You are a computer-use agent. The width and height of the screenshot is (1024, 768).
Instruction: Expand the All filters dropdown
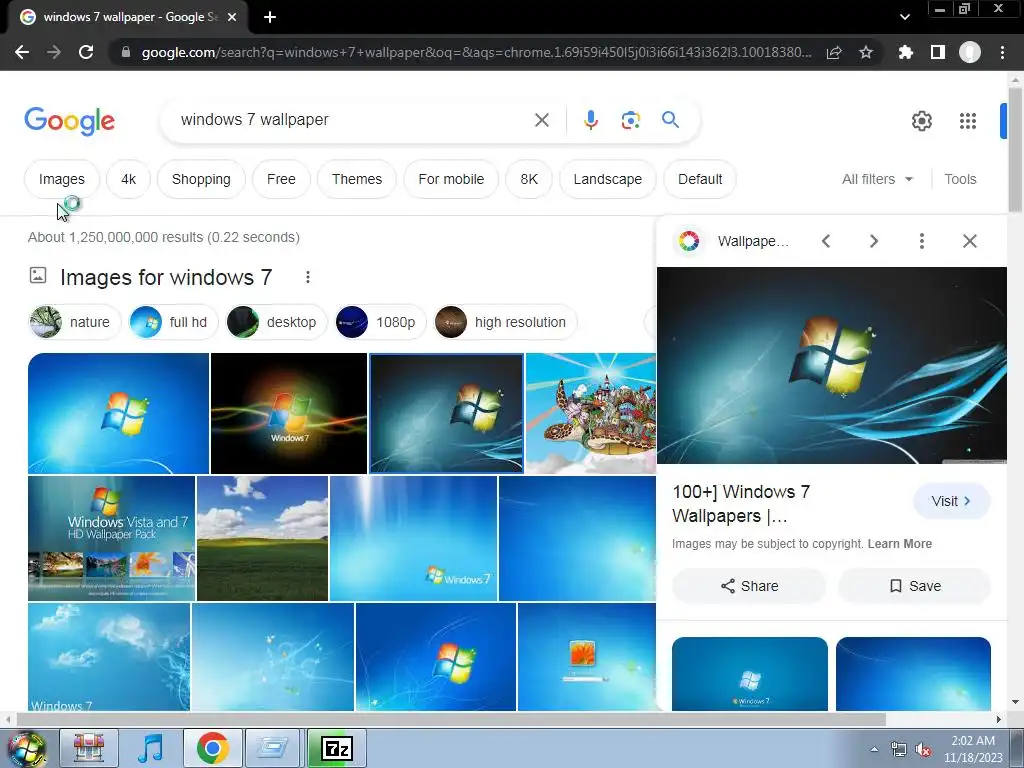877,179
